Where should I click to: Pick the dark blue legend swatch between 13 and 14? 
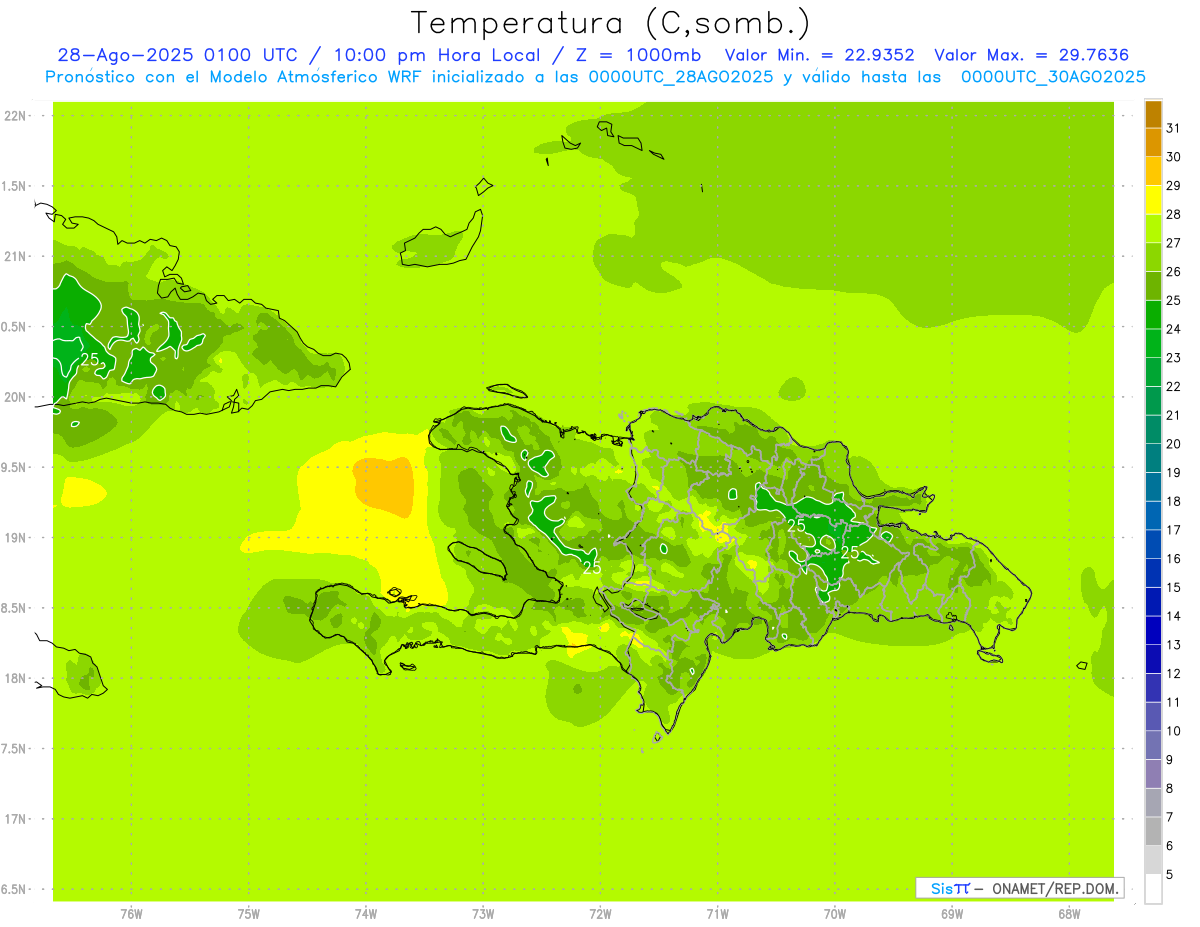coord(1153,630)
